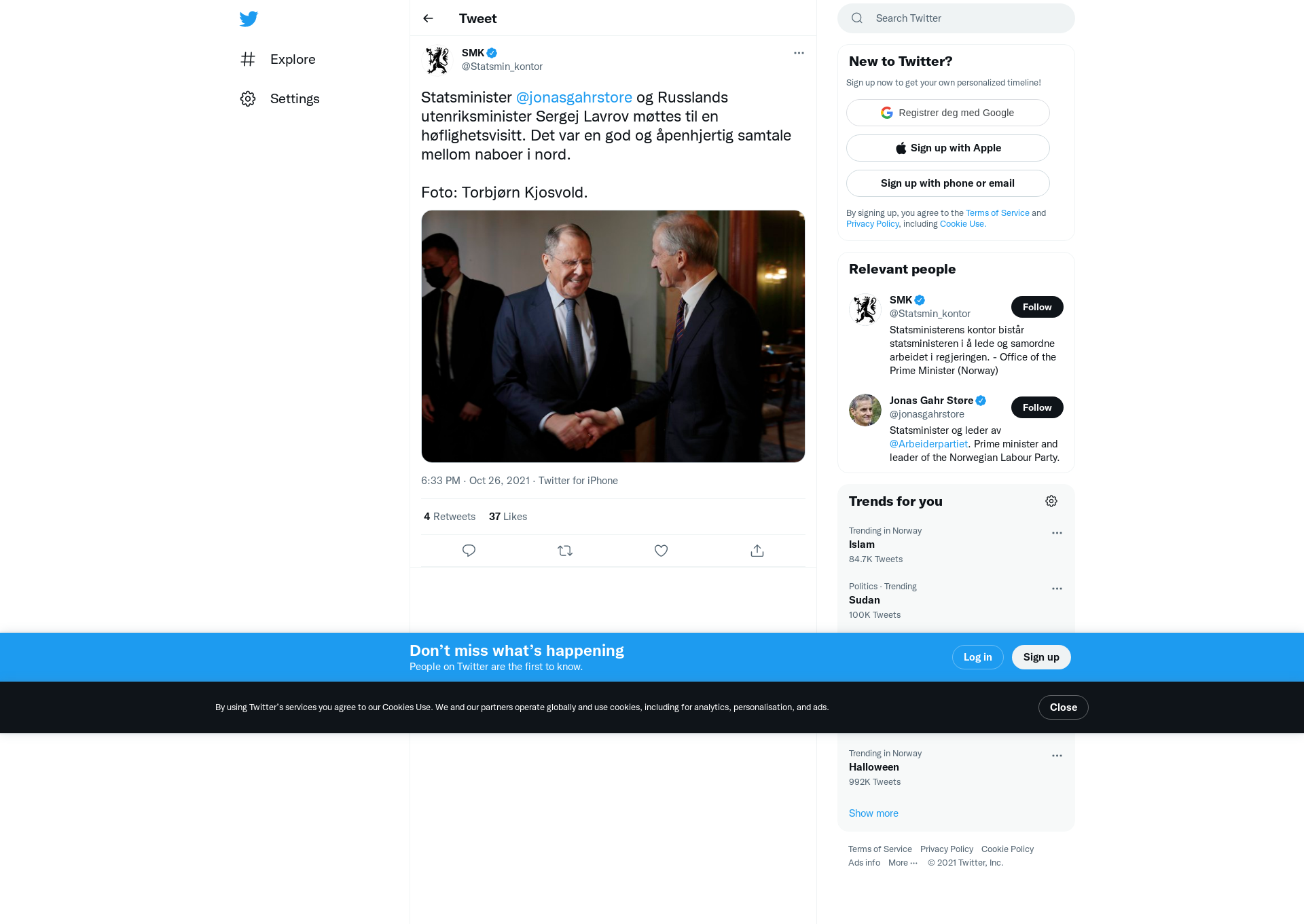Focus the Search Twitter field

point(956,18)
